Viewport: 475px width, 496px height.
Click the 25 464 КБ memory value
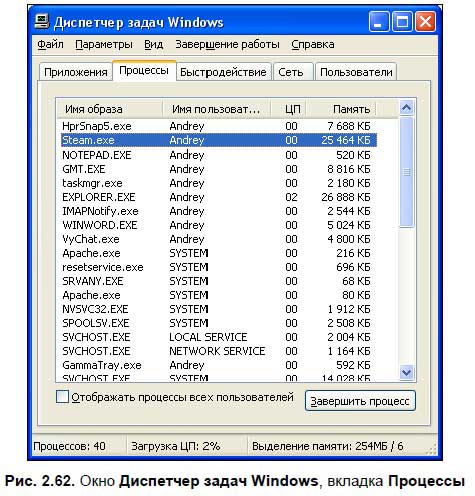click(346, 140)
